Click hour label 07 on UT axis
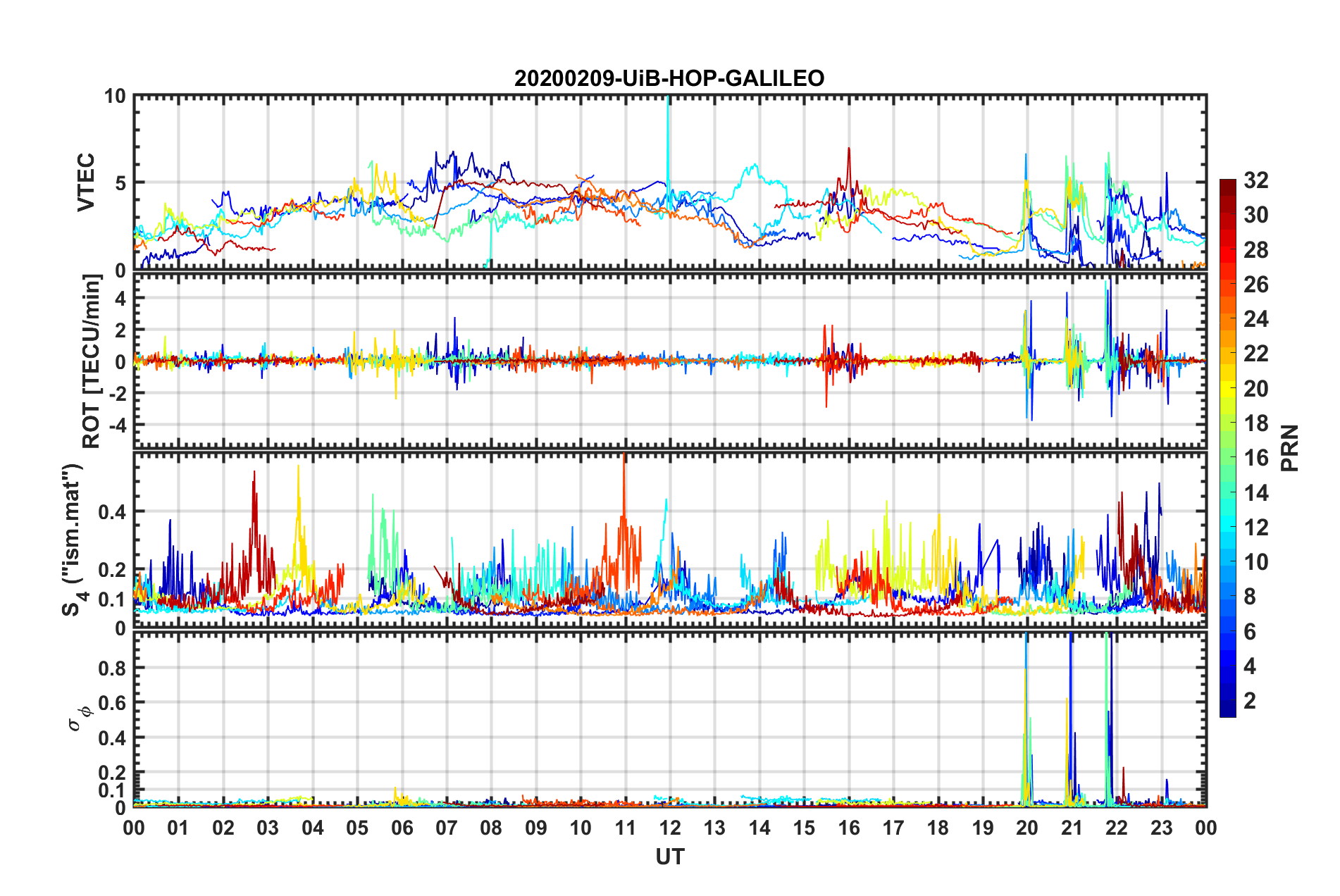The width and height of the screenshot is (1340, 896). click(x=447, y=828)
